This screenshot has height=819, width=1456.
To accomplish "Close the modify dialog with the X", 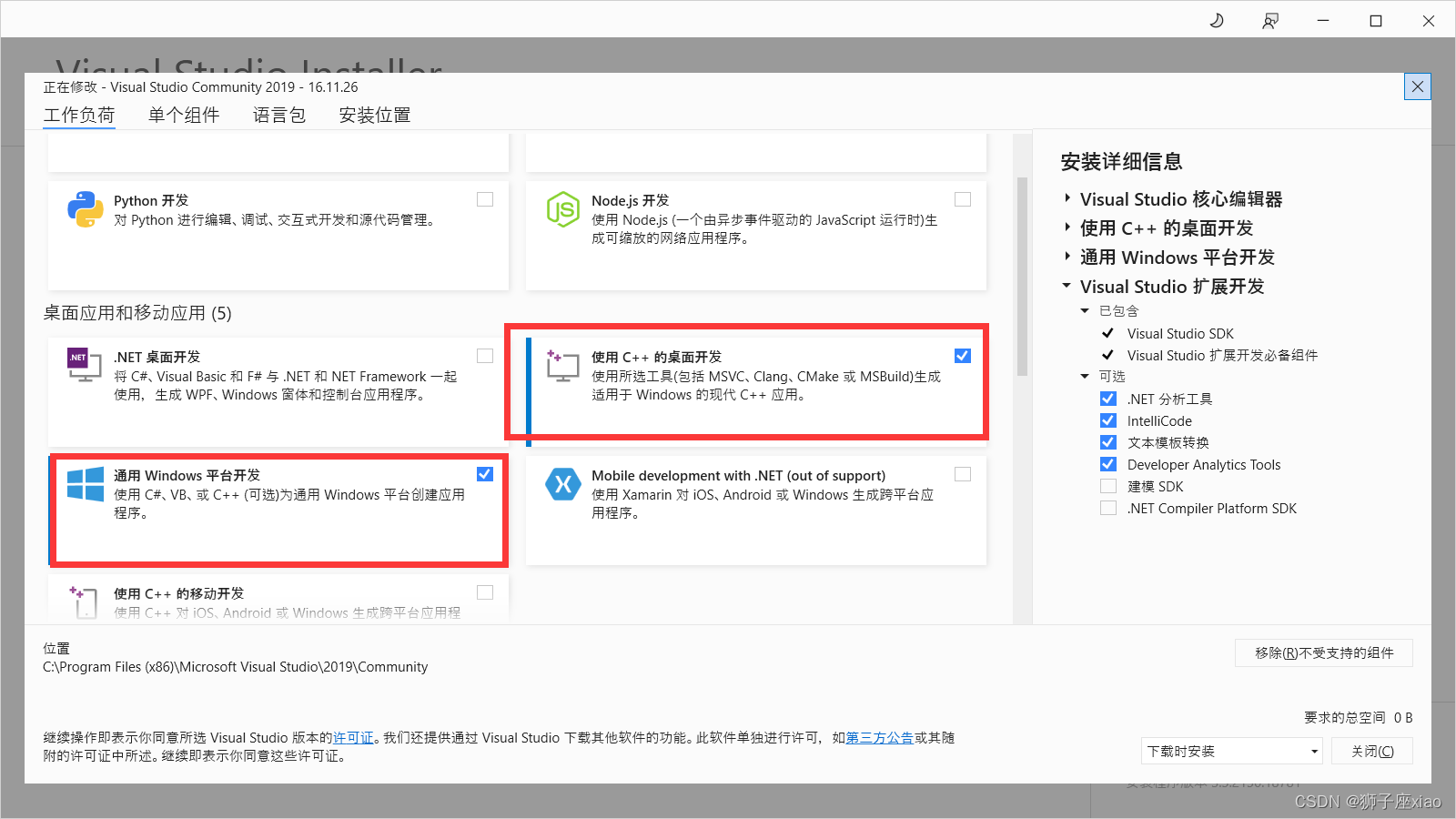I will (x=1418, y=86).
